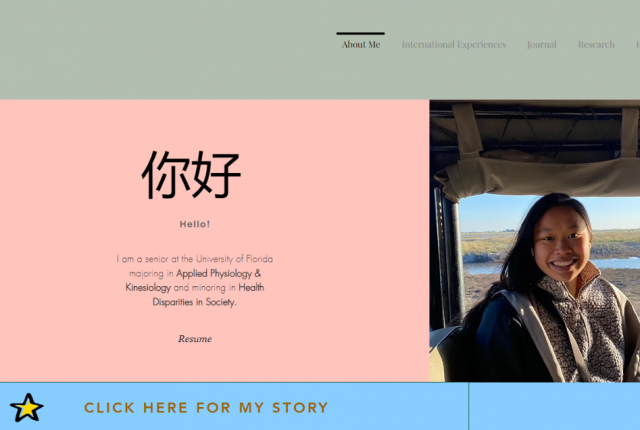Open the About Me menu item
The height and width of the screenshot is (430, 640).
pyautogui.click(x=361, y=44)
